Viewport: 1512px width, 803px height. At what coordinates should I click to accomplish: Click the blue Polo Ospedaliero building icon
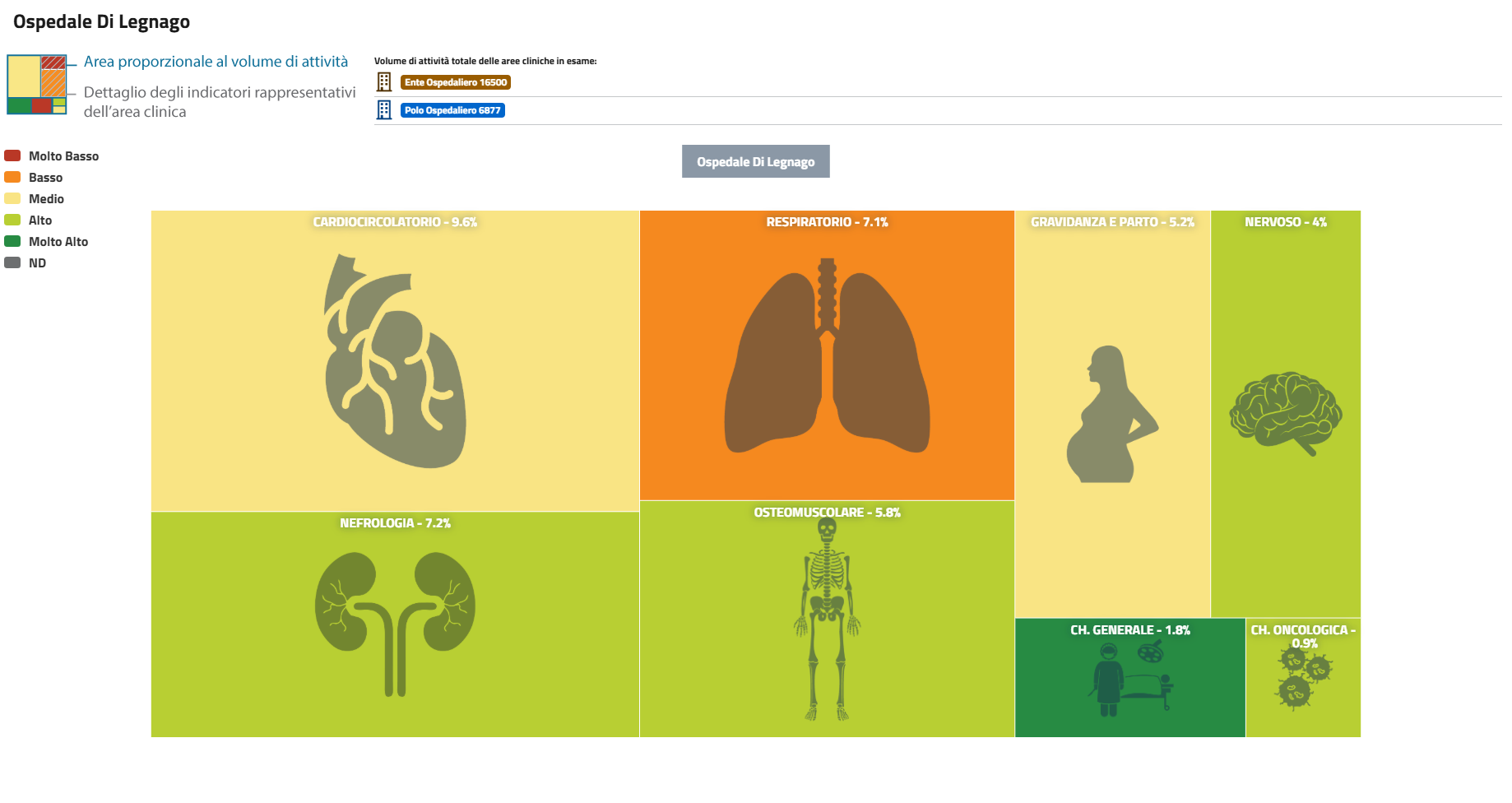click(x=384, y=110)
